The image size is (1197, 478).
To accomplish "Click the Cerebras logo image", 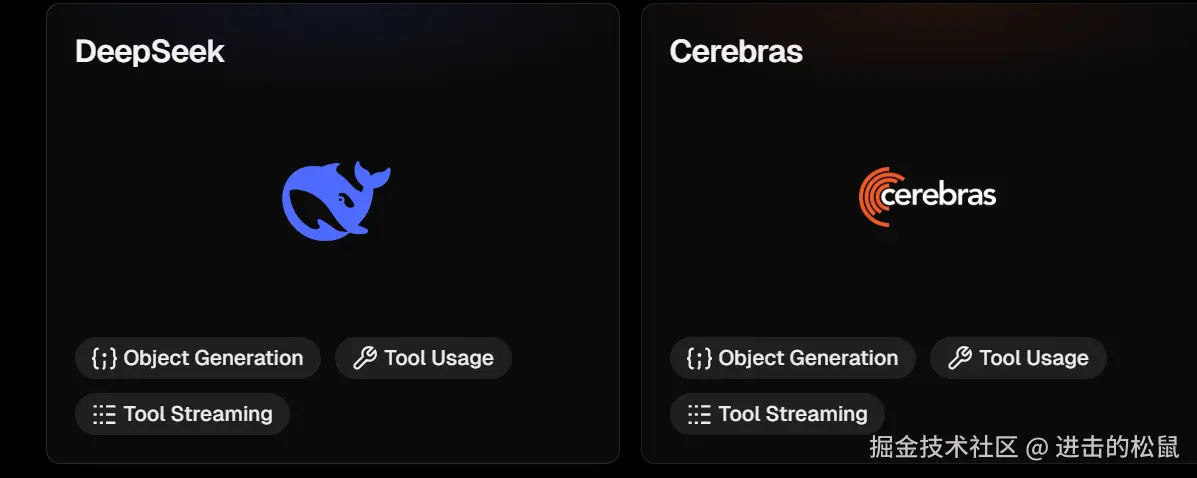I will click(927, 196).
